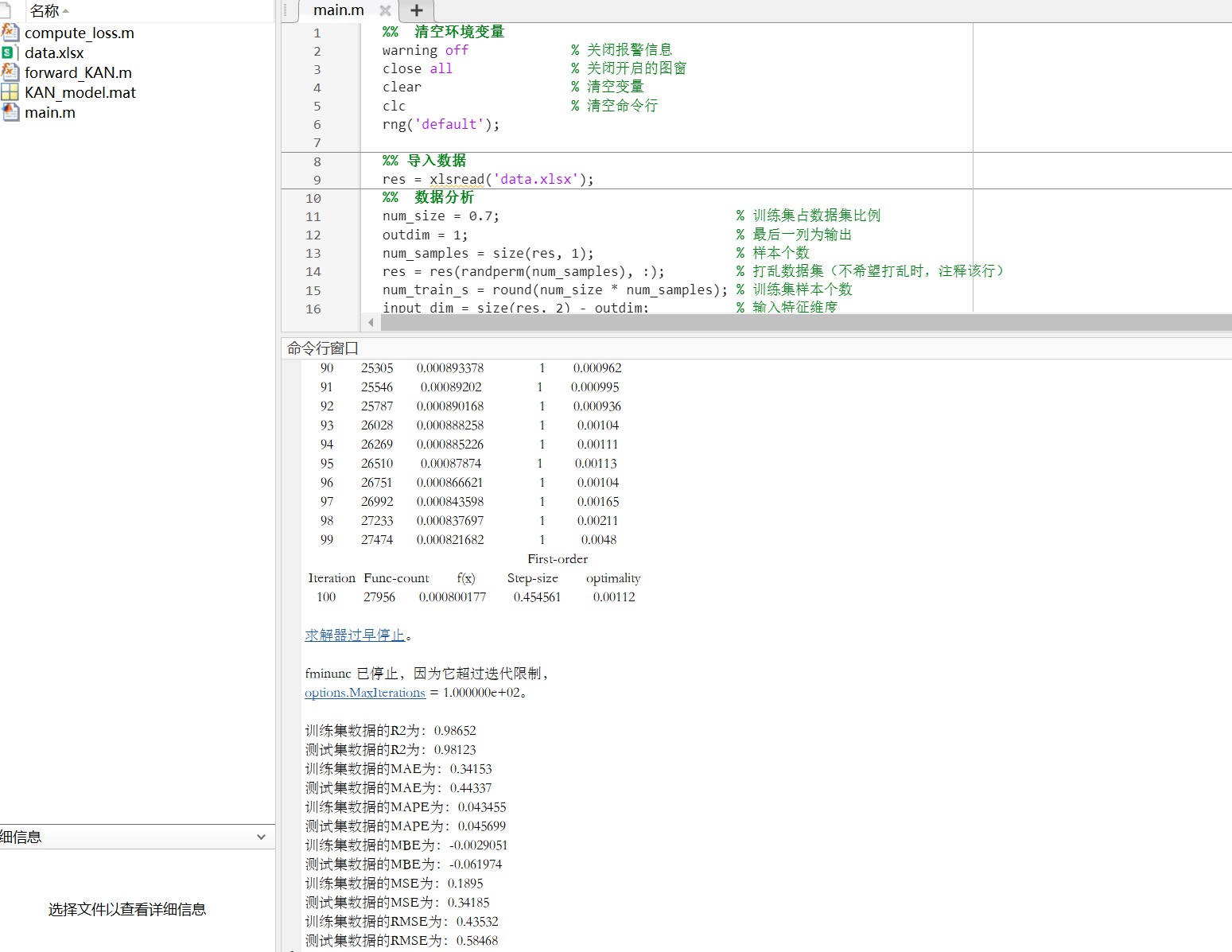
Task: Click the 'num_size = 0.7;' code line
Action: [x=441, y=216]
